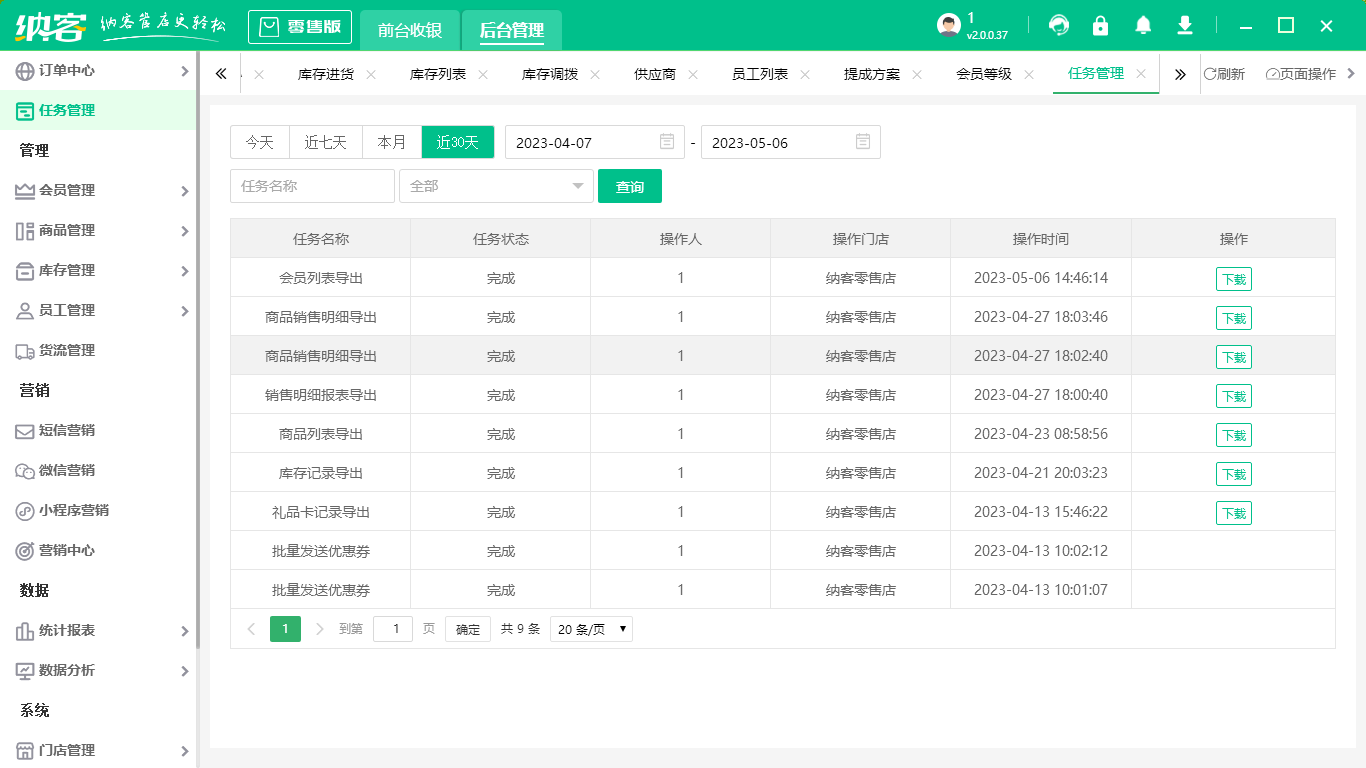Enable the 近七天 quick filter
Screen dimensions: 1366x768
(325, 142)
